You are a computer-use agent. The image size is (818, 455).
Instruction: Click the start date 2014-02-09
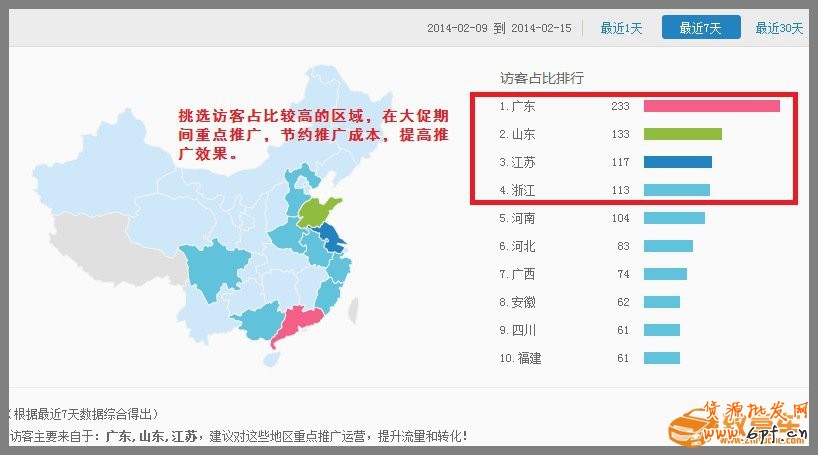tap(456, 28)
